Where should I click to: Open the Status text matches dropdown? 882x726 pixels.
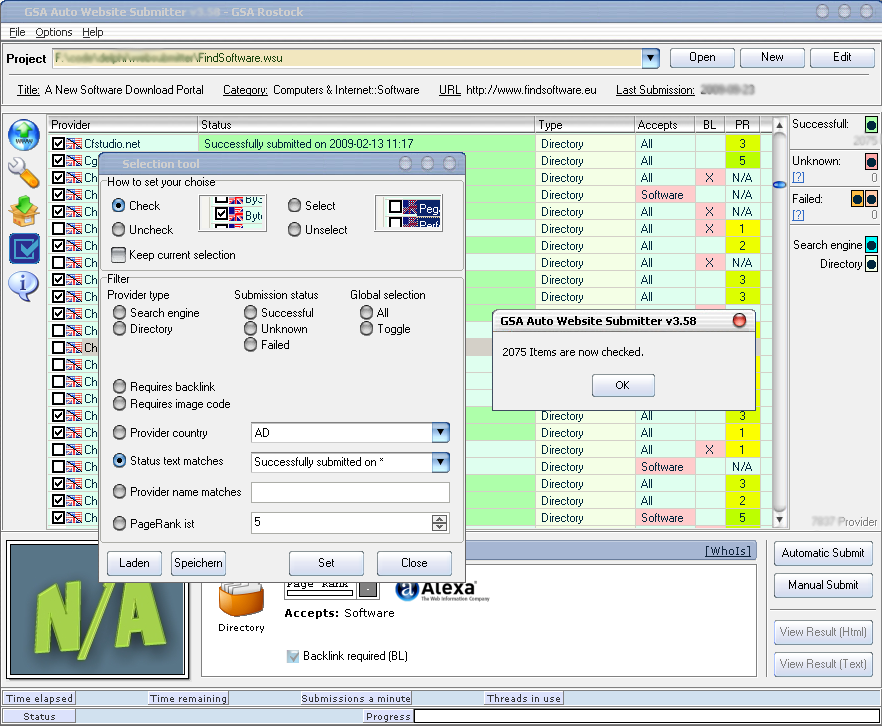tap(440, 462)
